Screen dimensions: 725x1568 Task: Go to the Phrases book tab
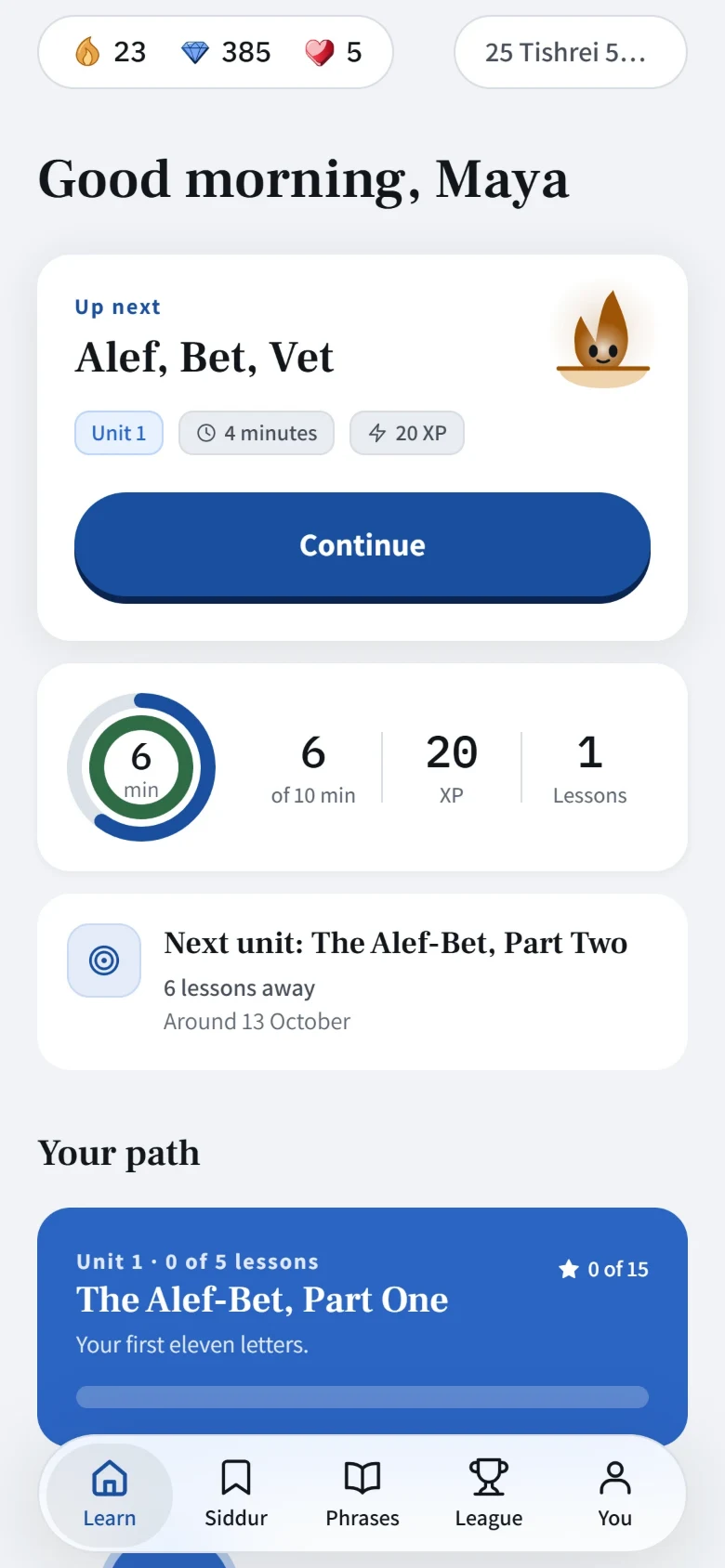(x=362, y=1494)
